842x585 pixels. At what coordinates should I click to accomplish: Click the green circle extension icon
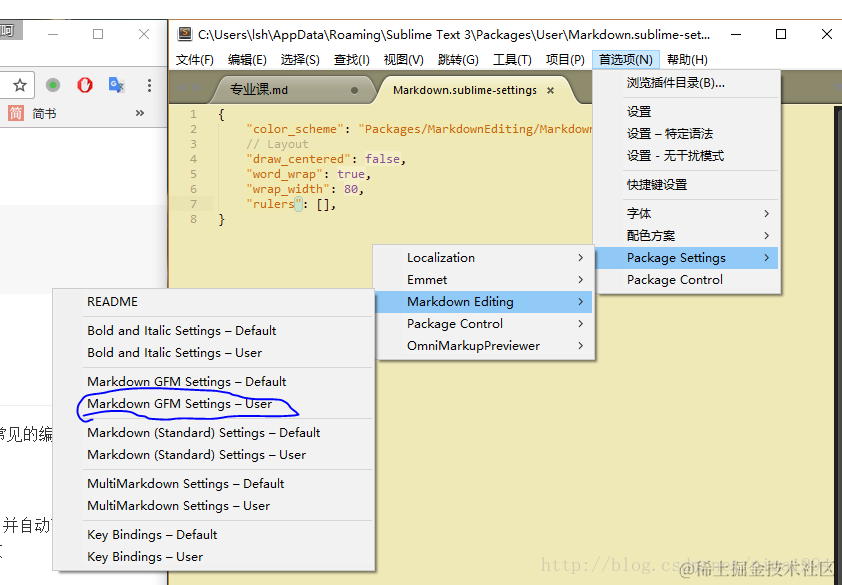pos(53,85)
